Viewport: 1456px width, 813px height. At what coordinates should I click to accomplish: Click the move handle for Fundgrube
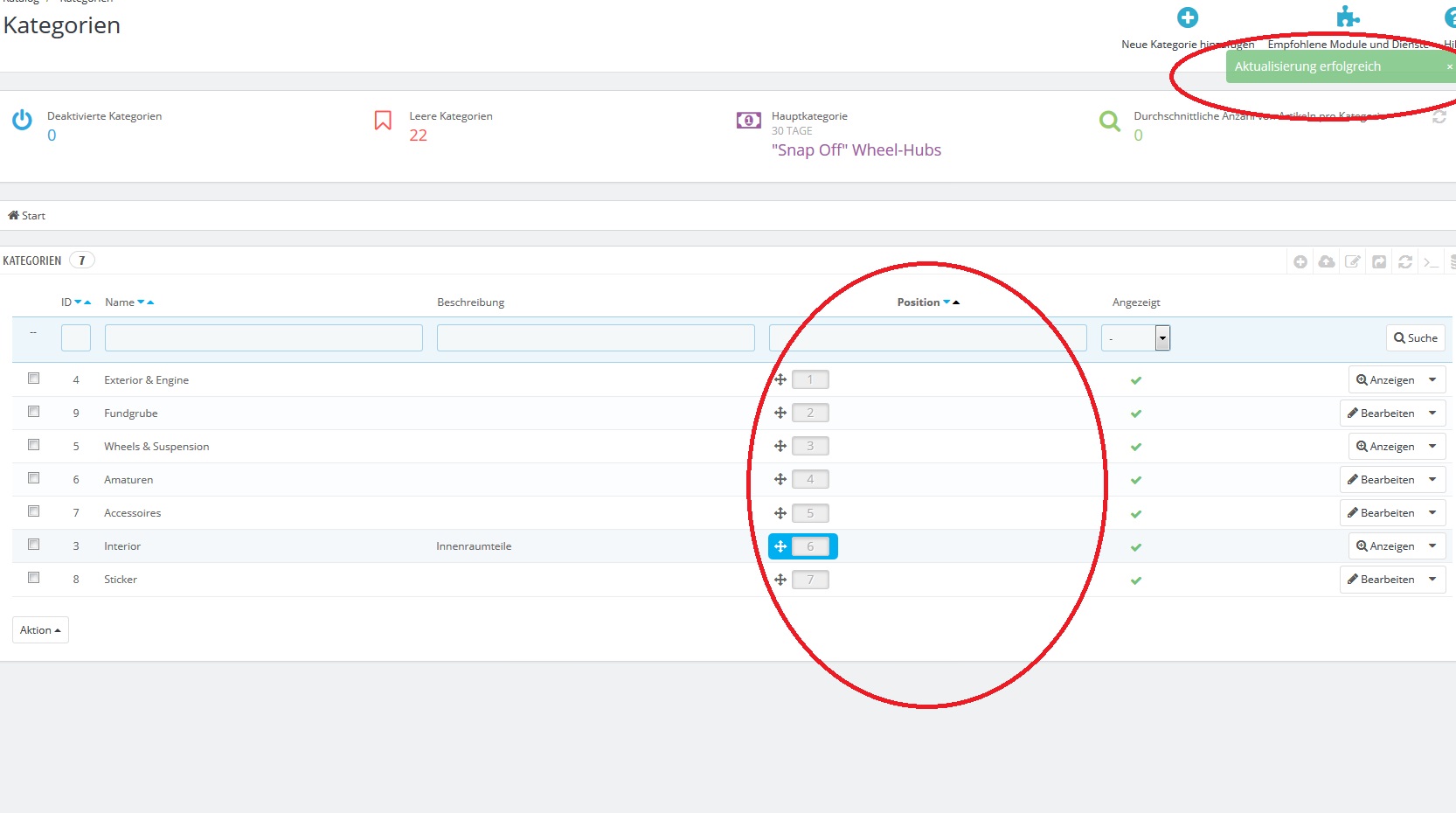point(780,413)
